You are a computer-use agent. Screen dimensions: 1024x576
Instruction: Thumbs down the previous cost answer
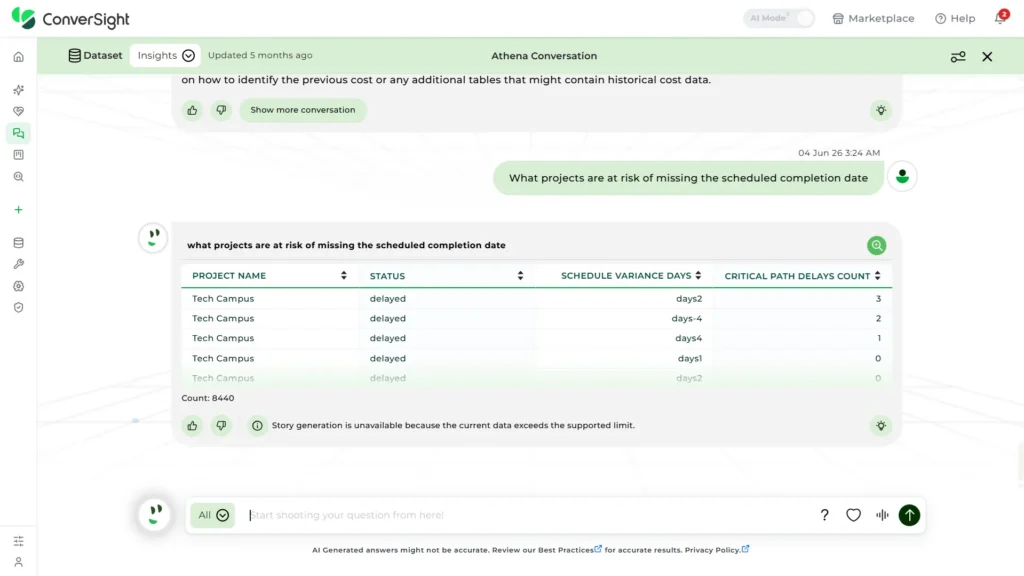tap(221, 110)
